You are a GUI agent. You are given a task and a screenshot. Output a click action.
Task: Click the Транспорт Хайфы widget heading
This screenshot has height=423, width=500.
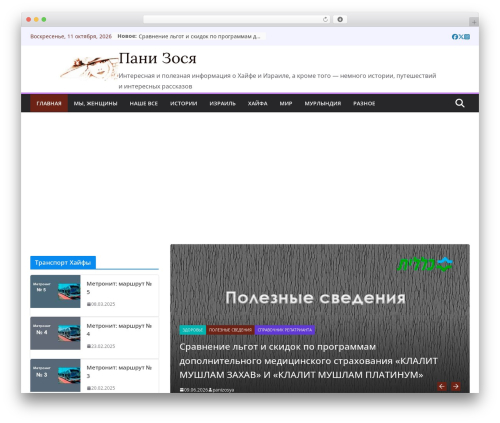tap(63, 263)
